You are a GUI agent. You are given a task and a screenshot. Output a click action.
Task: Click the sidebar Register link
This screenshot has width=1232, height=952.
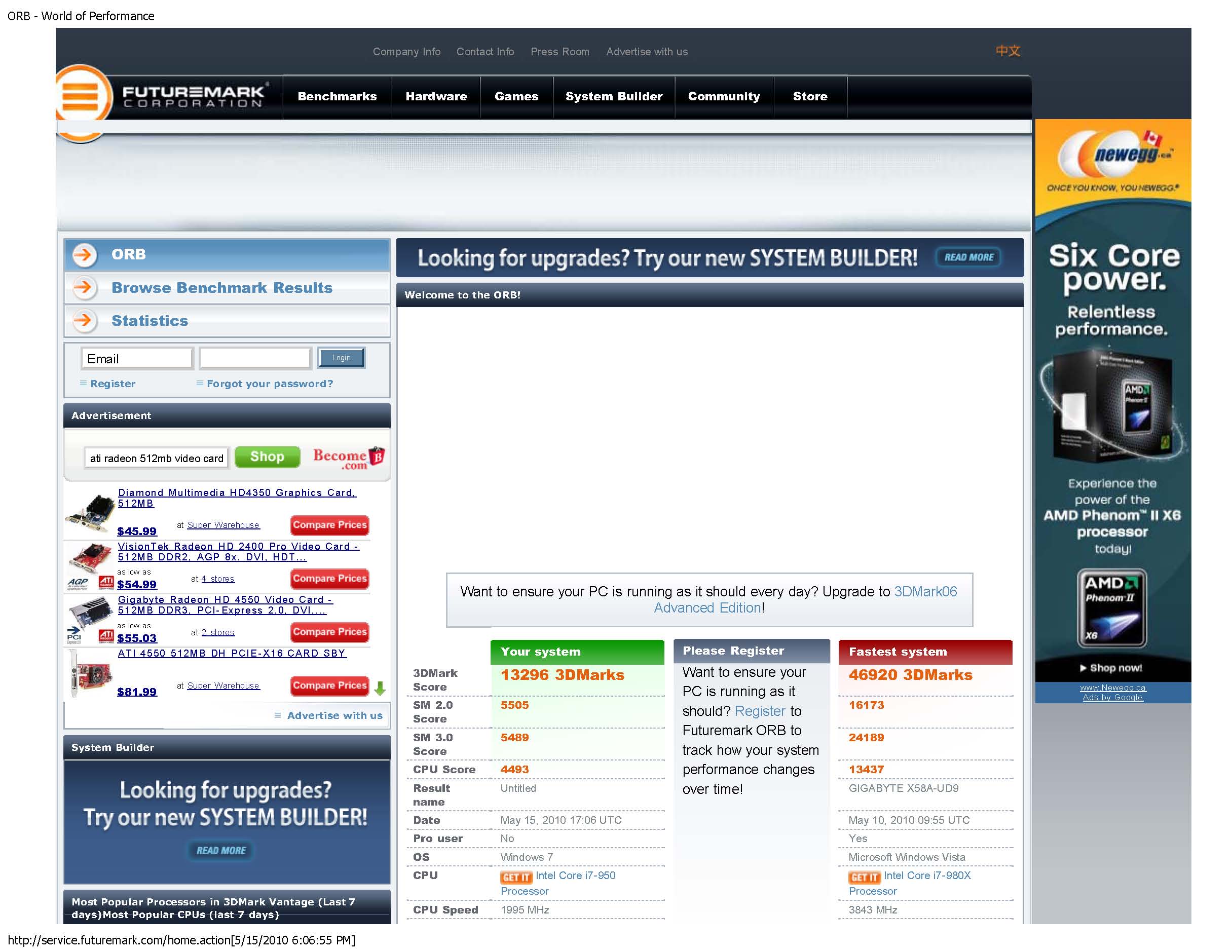tap(113, 384)
